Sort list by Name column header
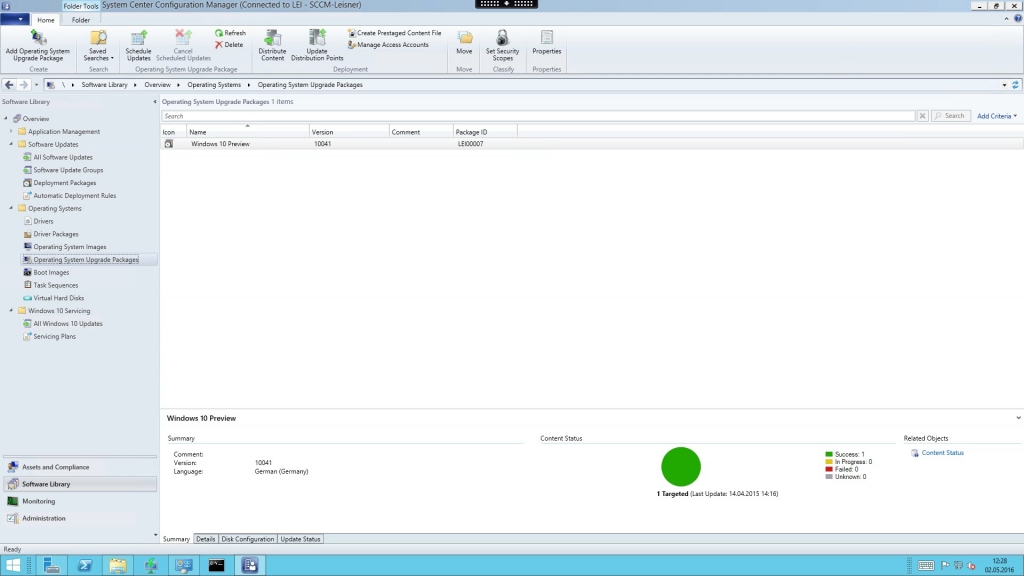Screen dimensions: 1024x576 (248, 132)
